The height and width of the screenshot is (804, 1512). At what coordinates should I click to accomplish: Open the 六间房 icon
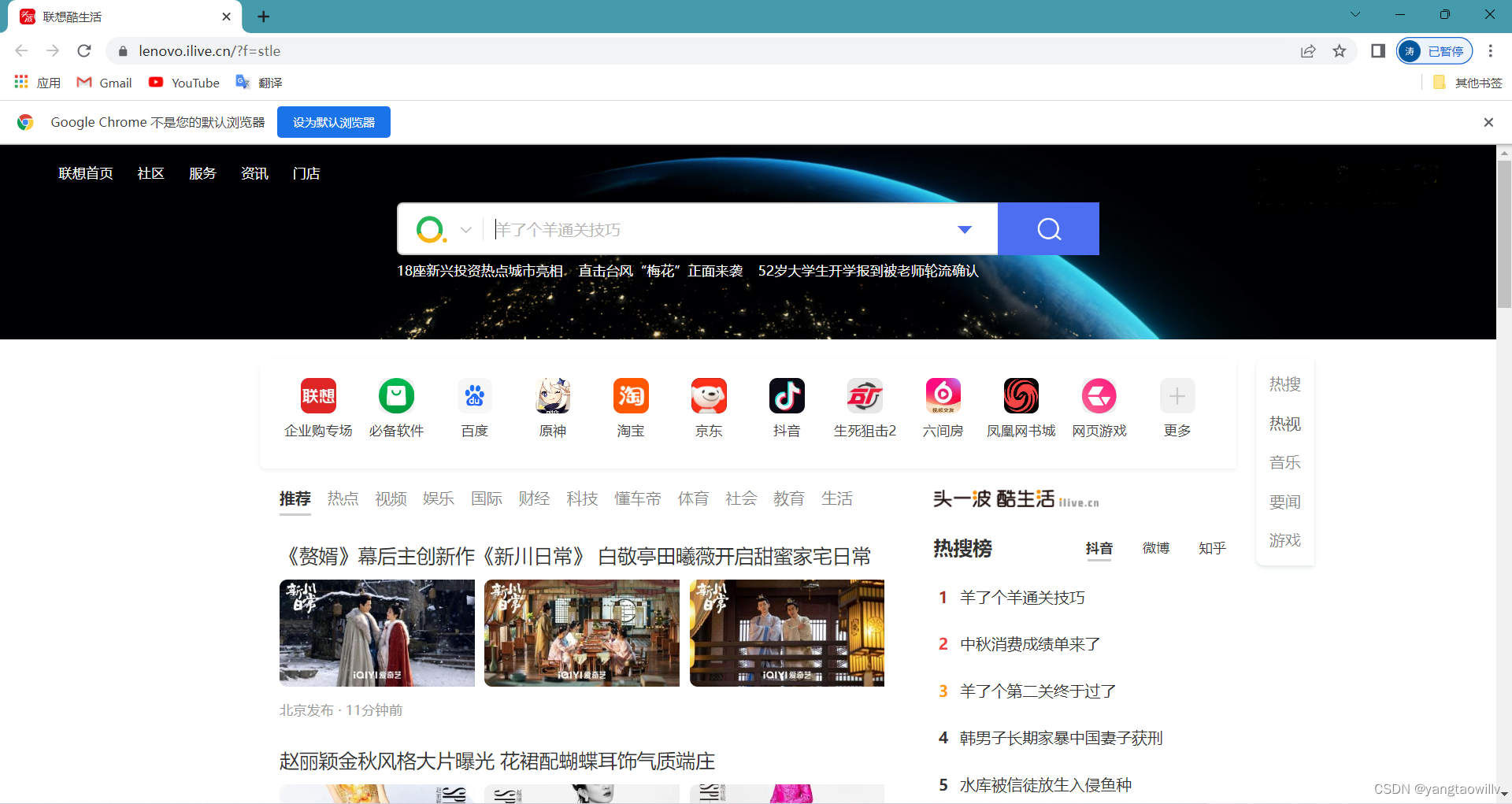943,395
